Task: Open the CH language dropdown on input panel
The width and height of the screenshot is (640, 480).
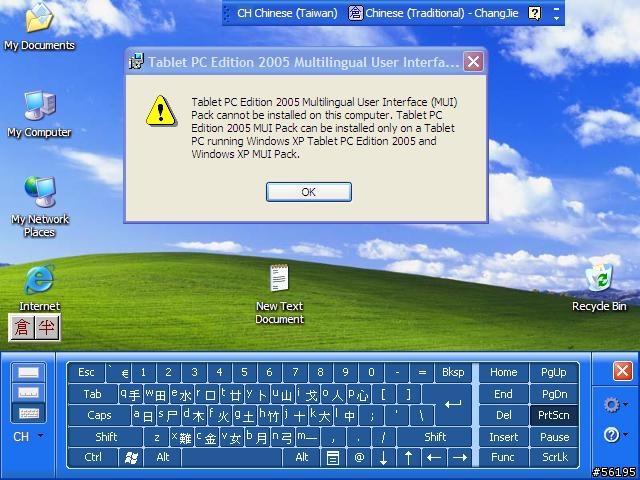Action: click(28, 437)
